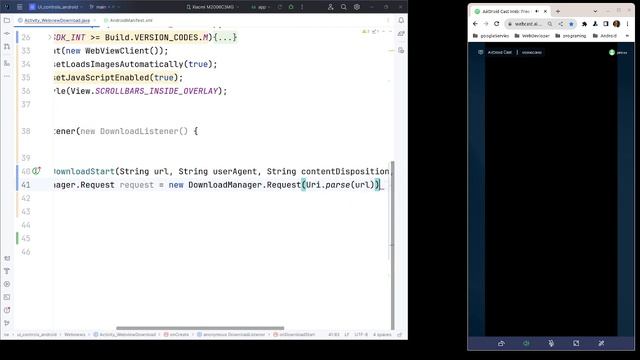Image resolution: width=640 pixels, height=360 pixels.
Task: Toggle the bookmark star in Chrome
Action: pos(571,24)
